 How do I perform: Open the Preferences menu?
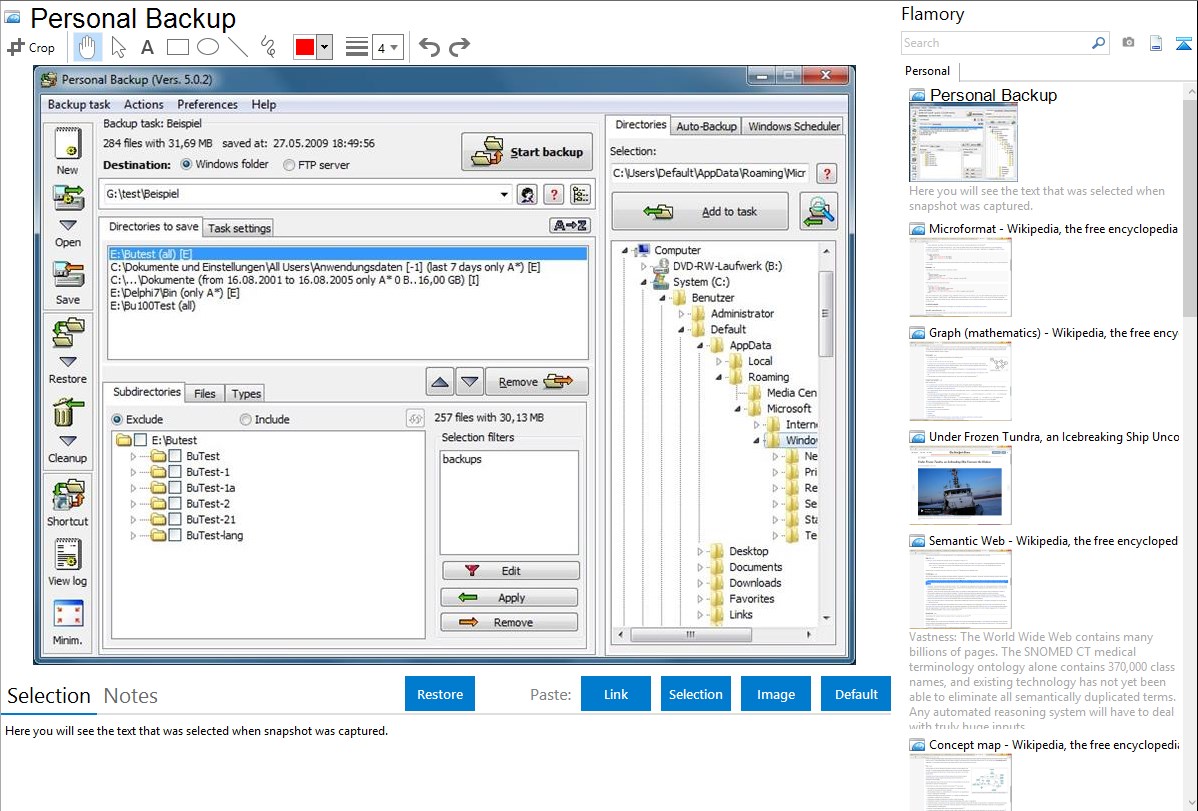pos(207,105)
